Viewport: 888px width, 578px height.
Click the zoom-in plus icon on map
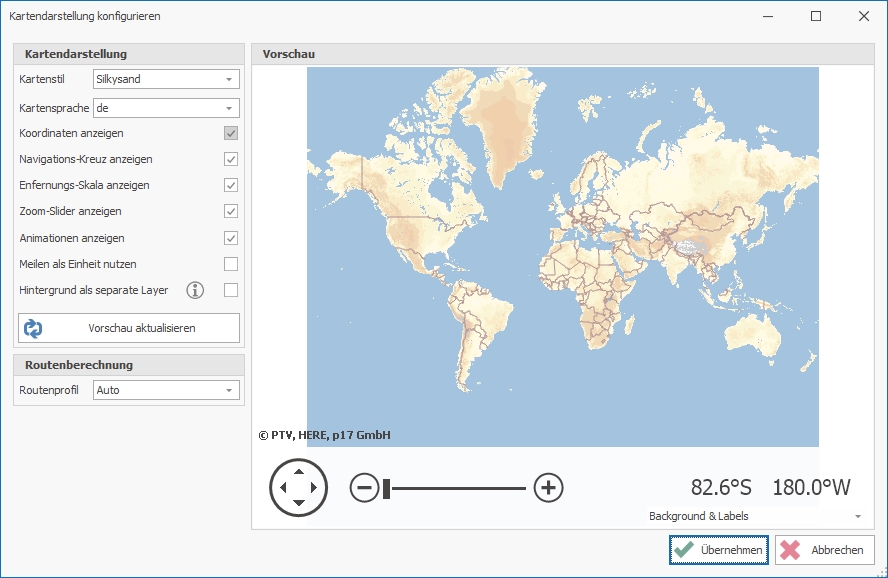click(548, 488)
